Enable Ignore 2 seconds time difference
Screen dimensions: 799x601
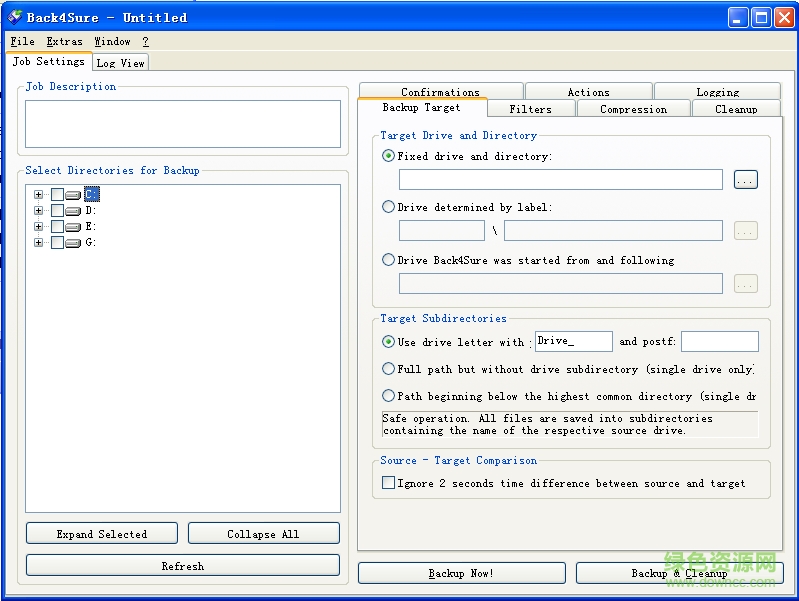coord(389,483)
